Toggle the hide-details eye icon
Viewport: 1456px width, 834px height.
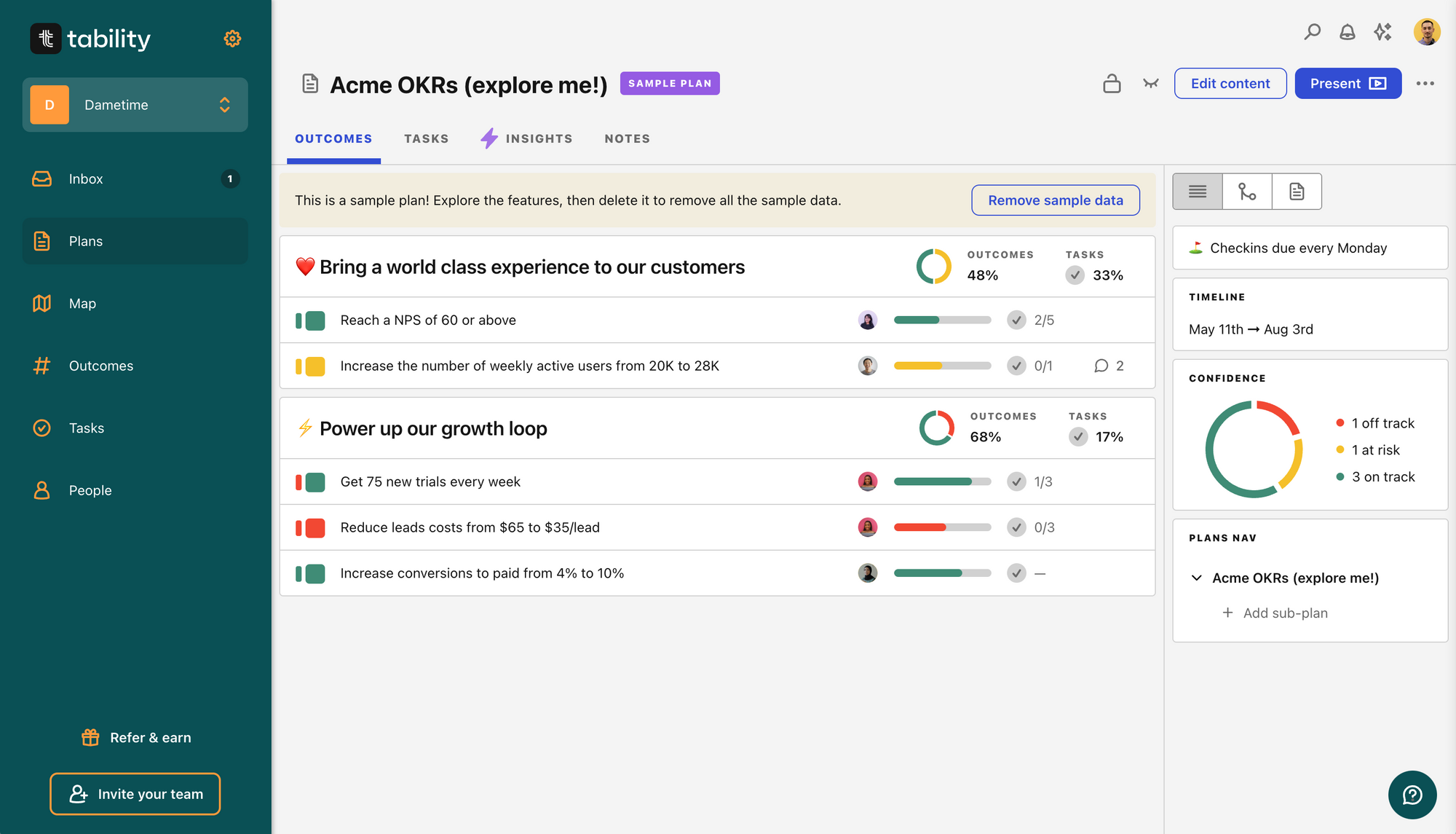pyautogui.click(x=1150, y=84)
